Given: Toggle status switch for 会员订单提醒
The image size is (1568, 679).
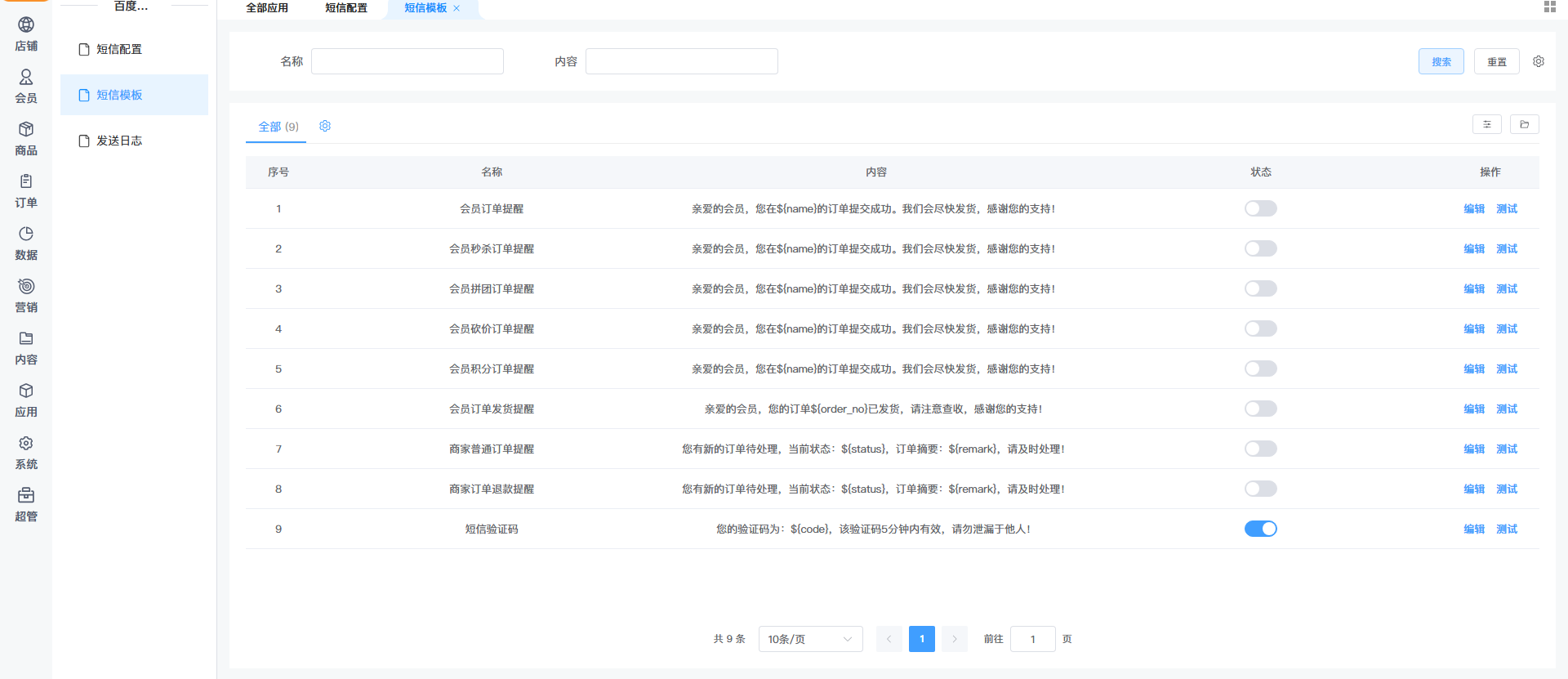Looking at the screenshot, I should click(1261, 208).
